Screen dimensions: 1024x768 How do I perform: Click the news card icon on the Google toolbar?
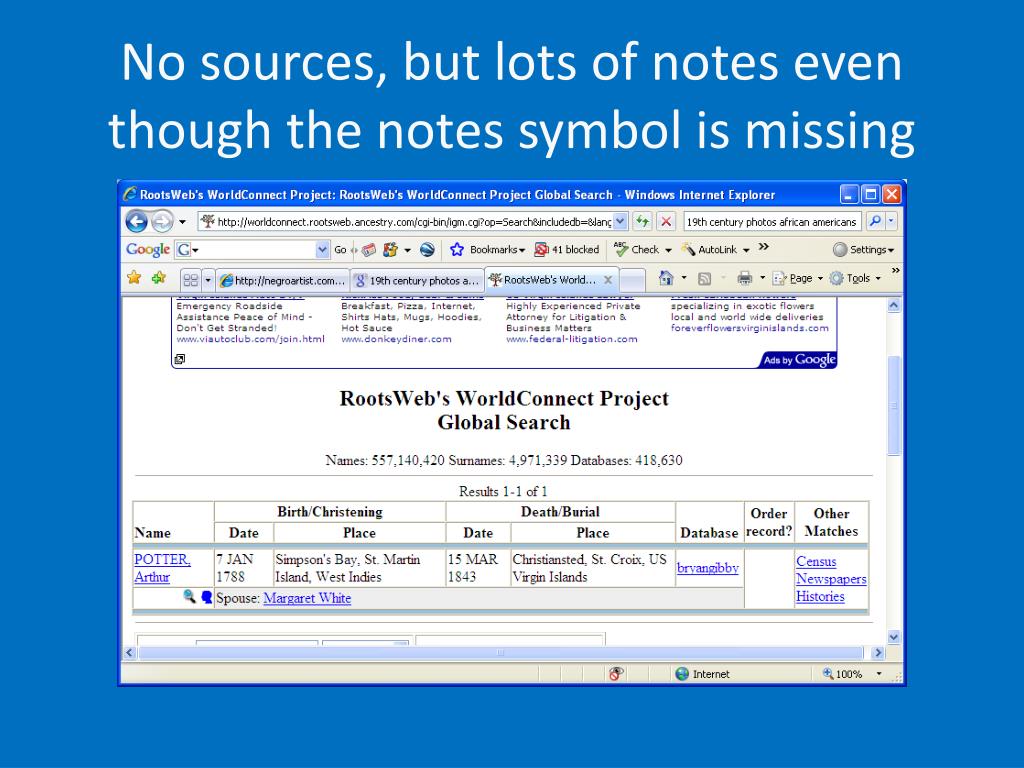tap(369, 249)
